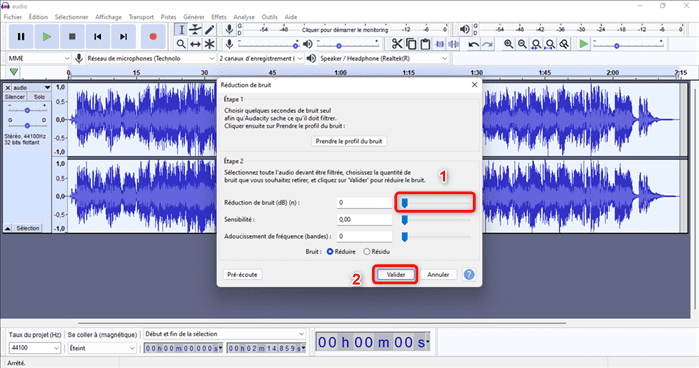This screenshot has width=699, height=368.
Task: Click the Stop transport button
Action: point(72,37)
